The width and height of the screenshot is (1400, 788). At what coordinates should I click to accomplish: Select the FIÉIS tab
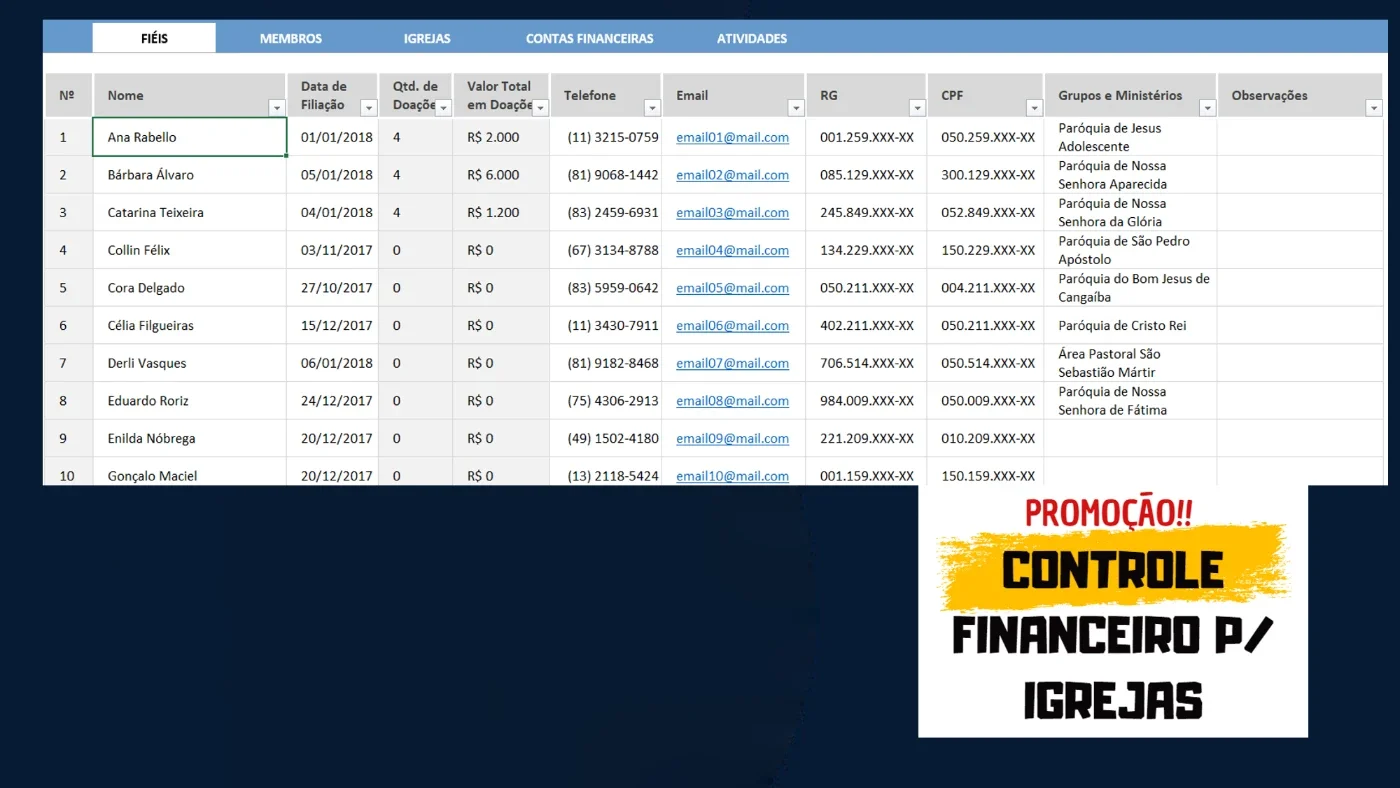154,38
